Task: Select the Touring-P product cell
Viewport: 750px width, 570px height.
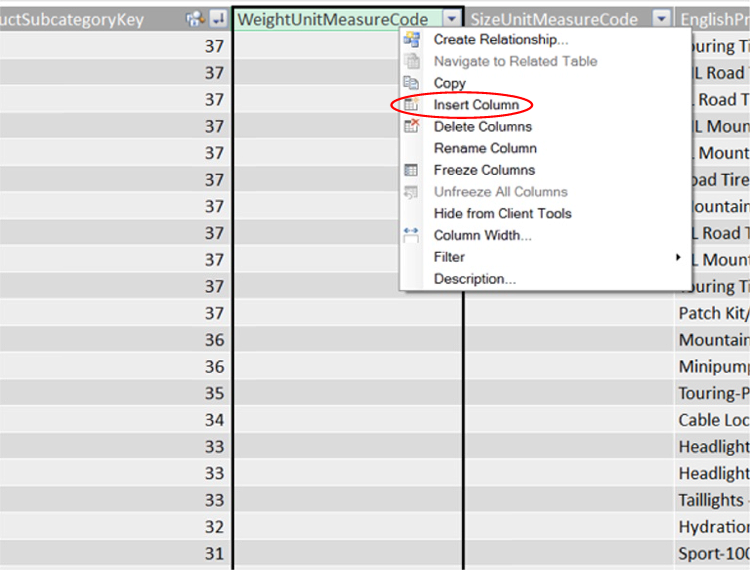Action: [x=712, y=393]
